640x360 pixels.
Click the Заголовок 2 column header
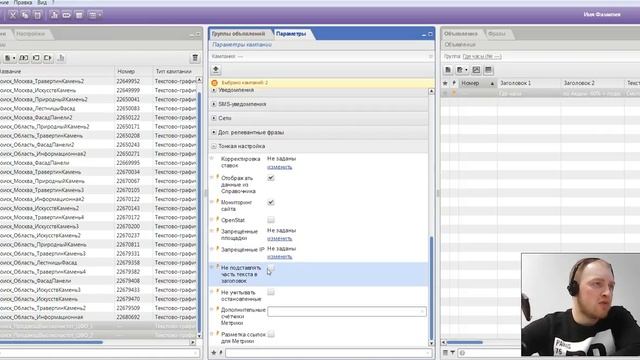click(592, 83)
